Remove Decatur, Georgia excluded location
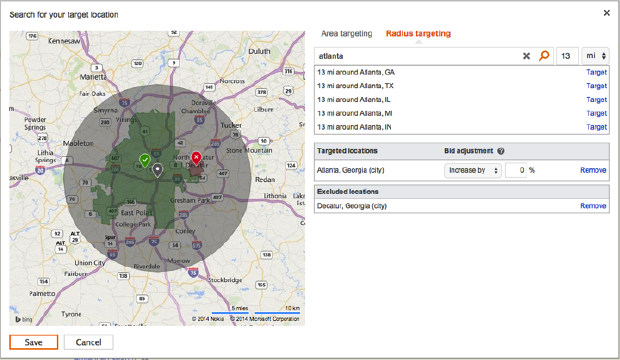 [x=593, y=206]
